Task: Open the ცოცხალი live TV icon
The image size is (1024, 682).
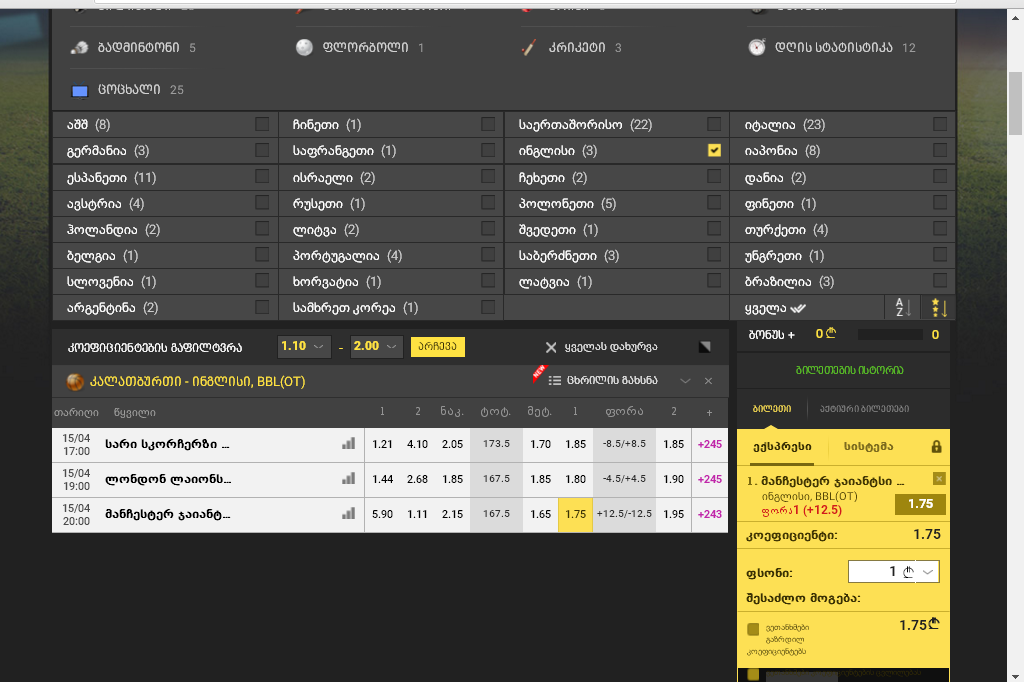Action: click(80, 90)
